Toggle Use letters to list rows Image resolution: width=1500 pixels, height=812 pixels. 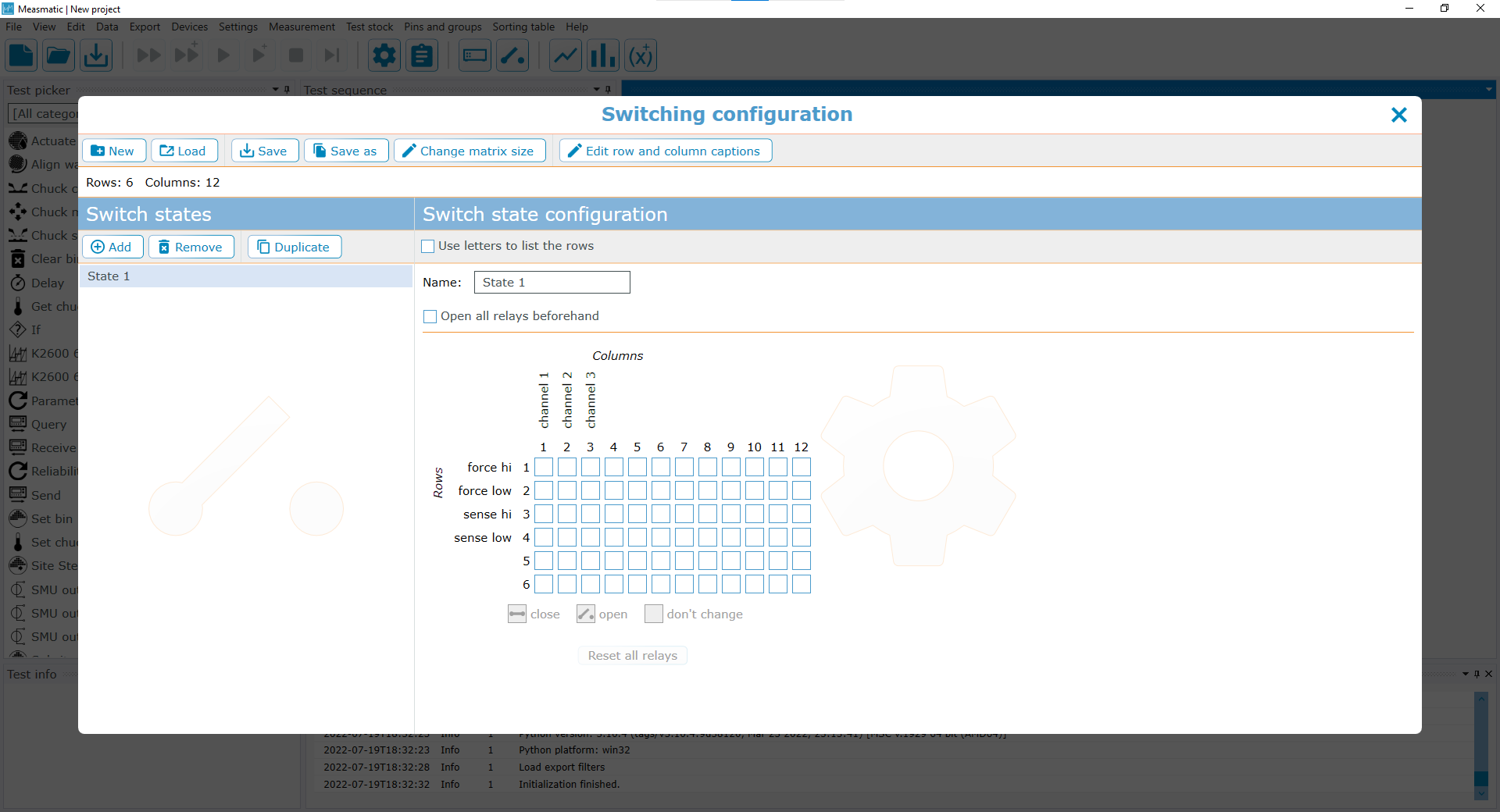pos(428,247)
